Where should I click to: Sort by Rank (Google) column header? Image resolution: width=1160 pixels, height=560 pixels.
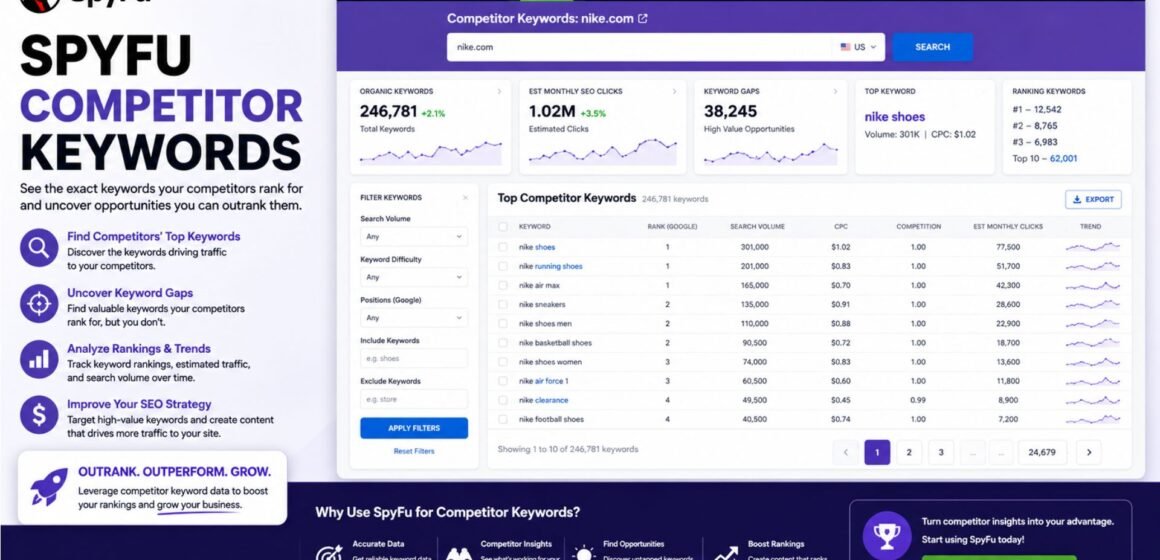click(x=671, y=226)
